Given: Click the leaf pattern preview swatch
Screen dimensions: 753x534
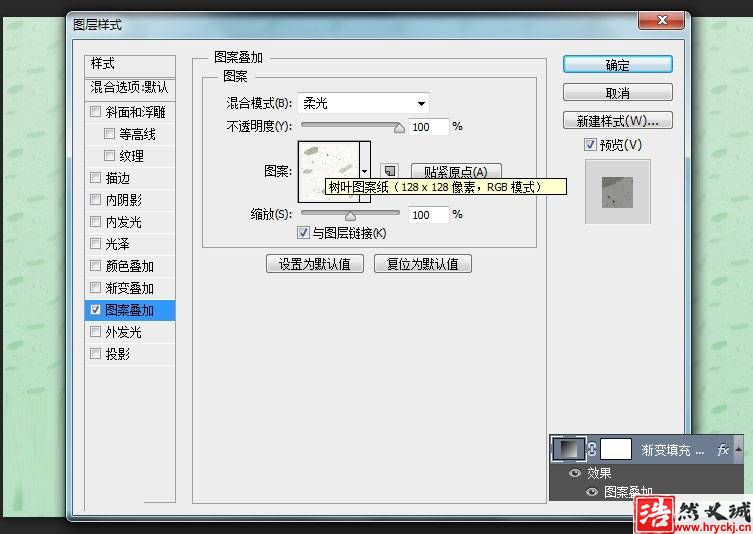Looking at the screenshot, I should click(x=329, y=171).
